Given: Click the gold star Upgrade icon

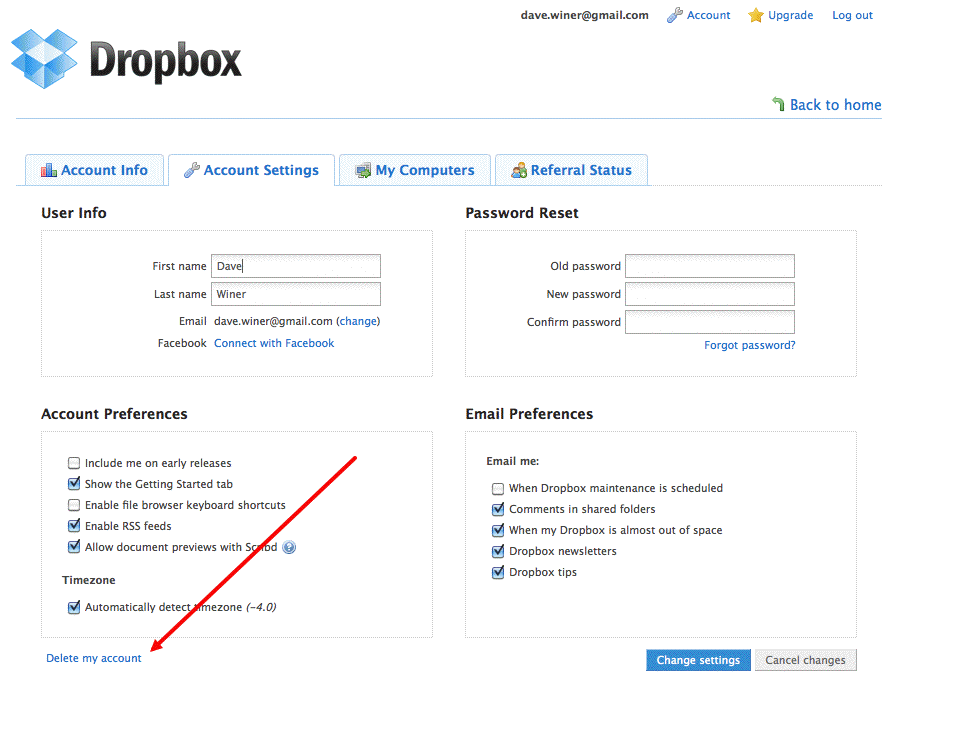Looking at the screenshot, I should (x=755, y=15).
